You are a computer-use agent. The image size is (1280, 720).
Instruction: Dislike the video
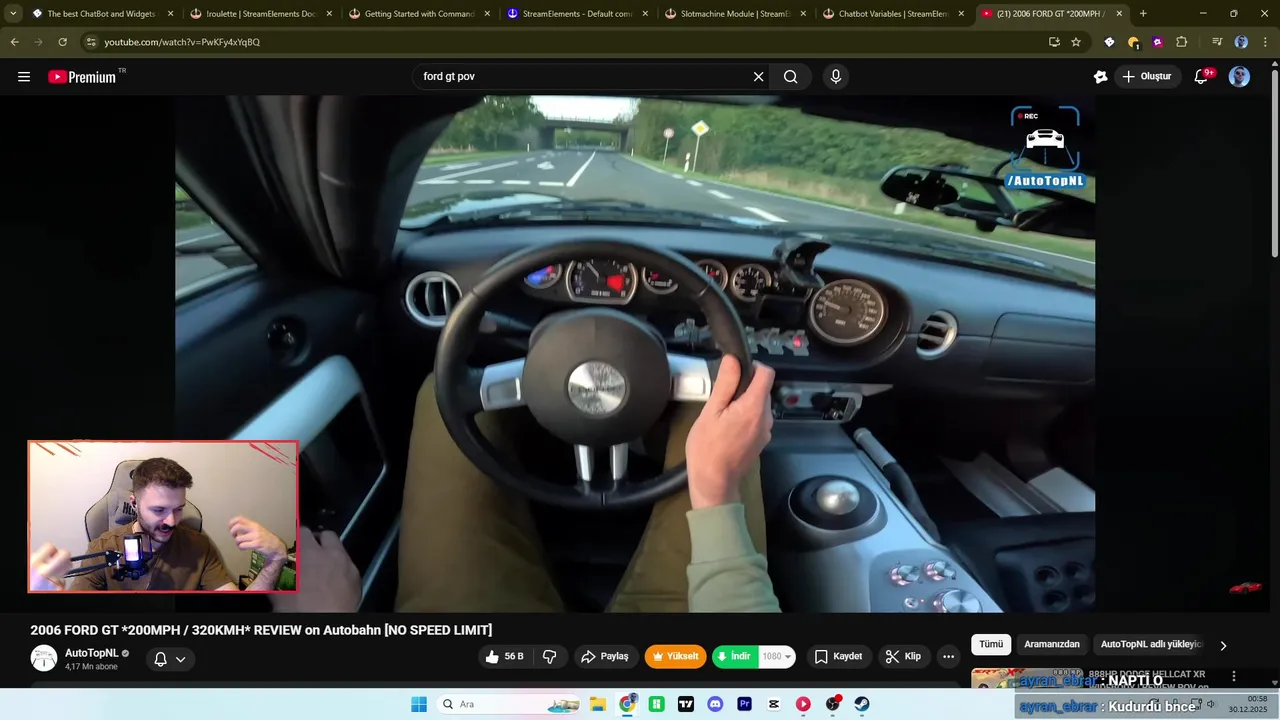pyautogui.click(x=550, y=657)
